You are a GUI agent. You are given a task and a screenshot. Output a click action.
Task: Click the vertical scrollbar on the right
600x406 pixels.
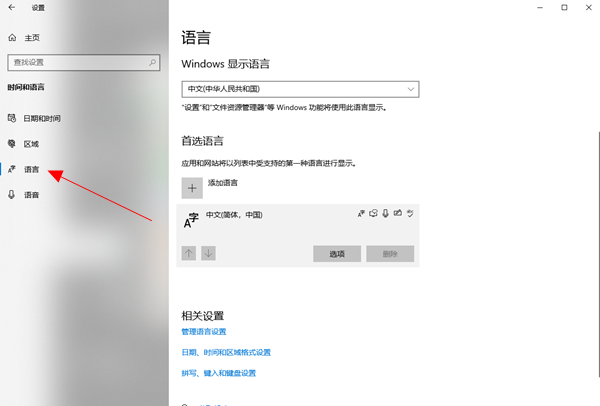tap(598, 254)
